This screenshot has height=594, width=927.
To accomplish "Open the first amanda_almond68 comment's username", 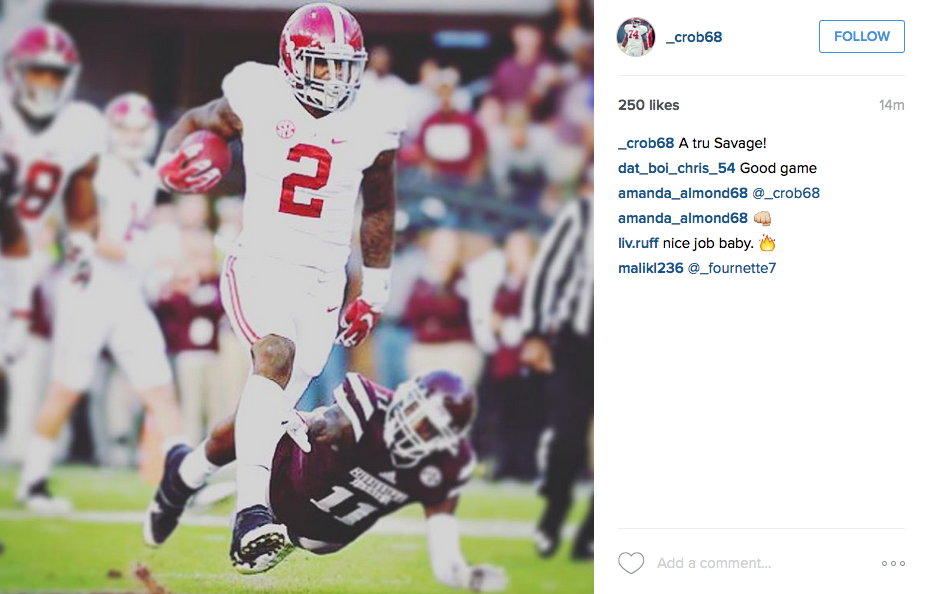I will (x=683, y=193).
